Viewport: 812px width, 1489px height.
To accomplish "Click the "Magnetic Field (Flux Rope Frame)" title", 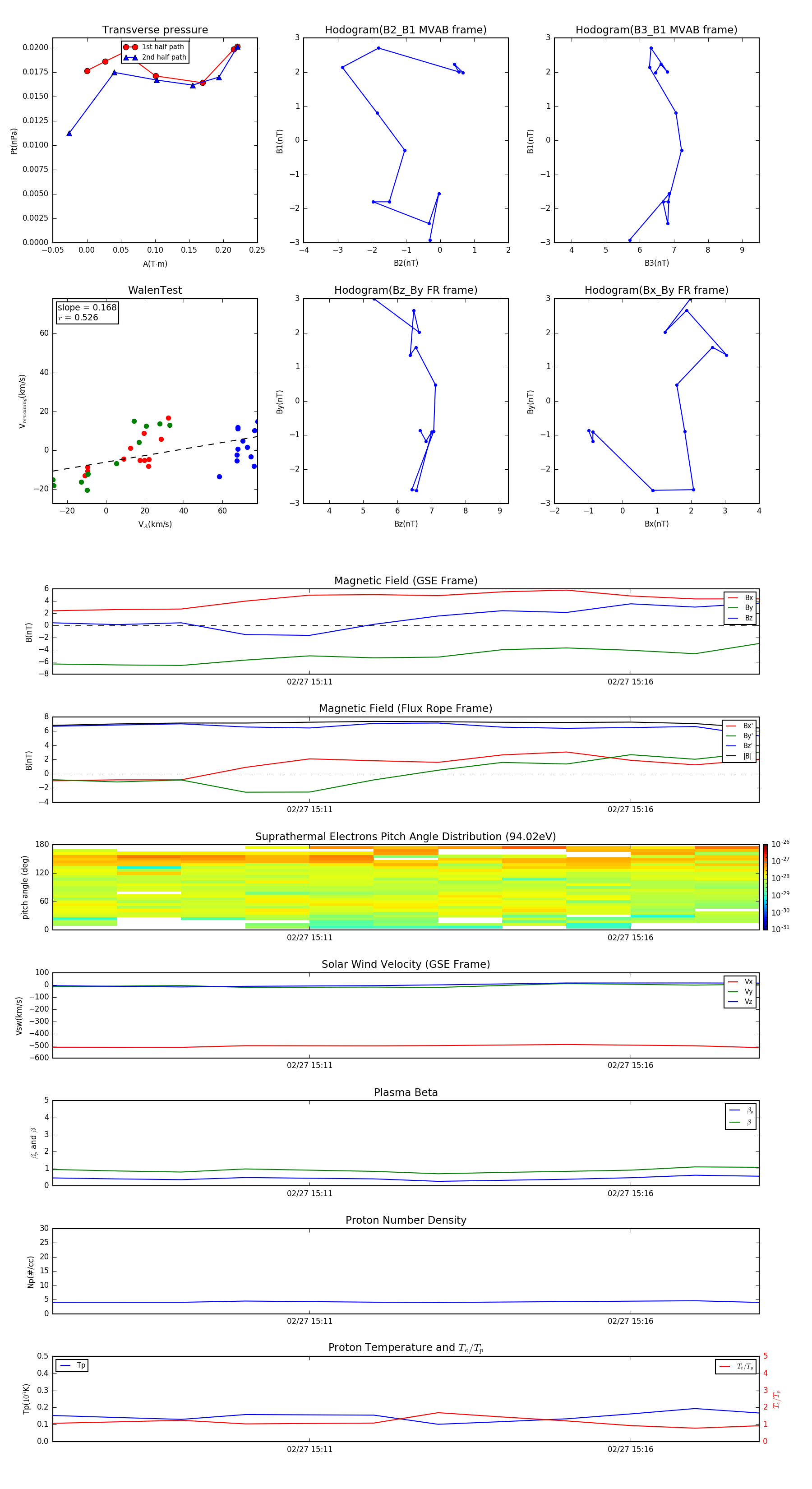I will tap(406, 709).
